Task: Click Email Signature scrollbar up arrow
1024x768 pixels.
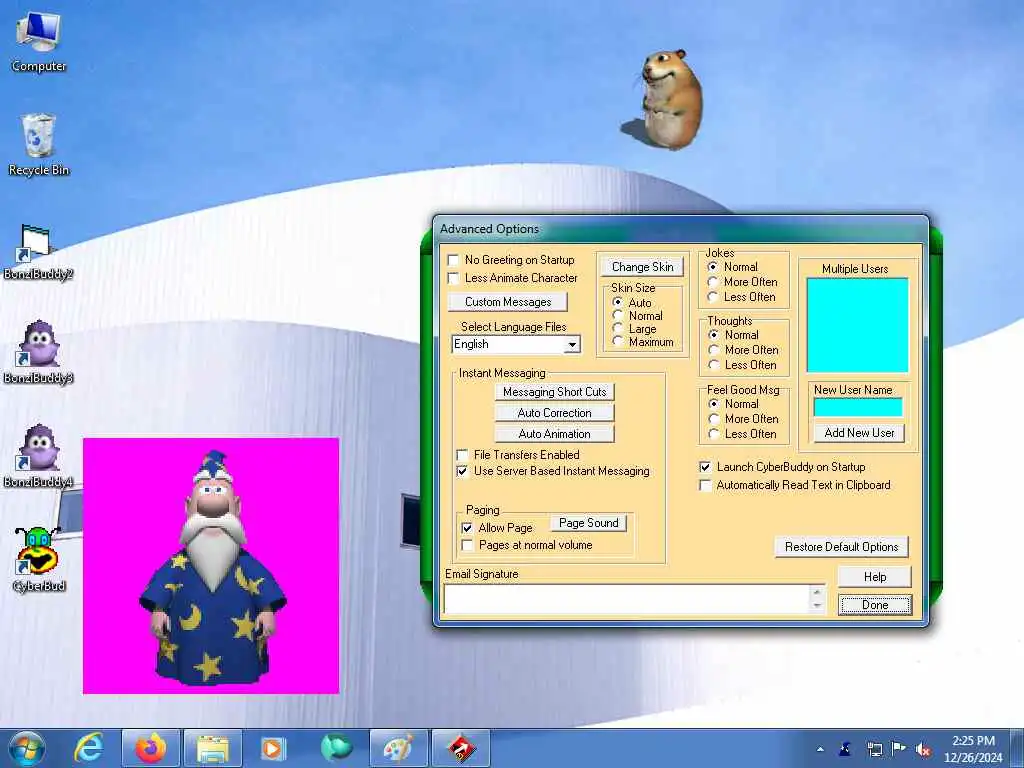Action: [x=817, y=591]
